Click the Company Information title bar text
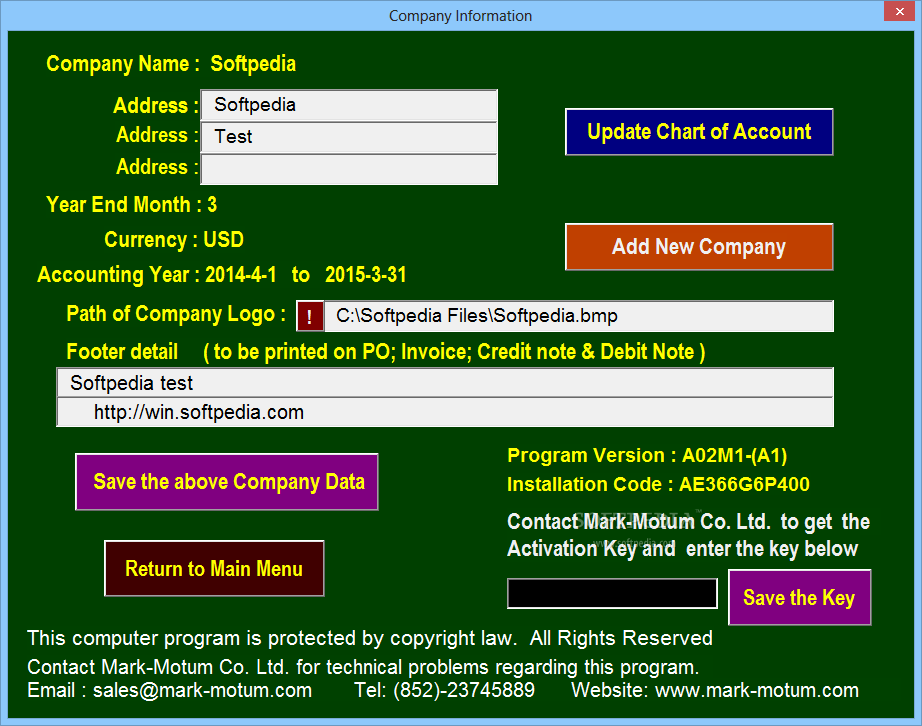This screenshot has height=726, width=922. (460, 16)
